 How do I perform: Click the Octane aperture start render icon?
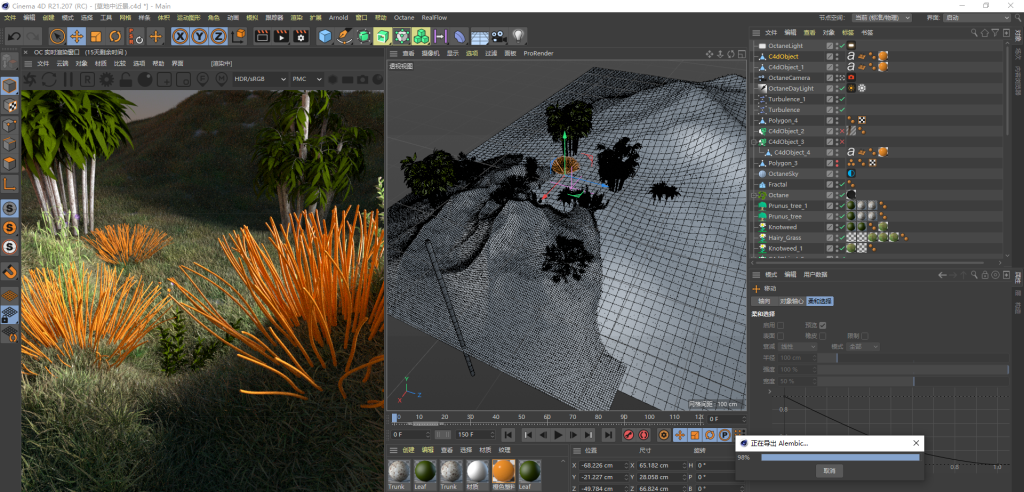pos(29,79)
